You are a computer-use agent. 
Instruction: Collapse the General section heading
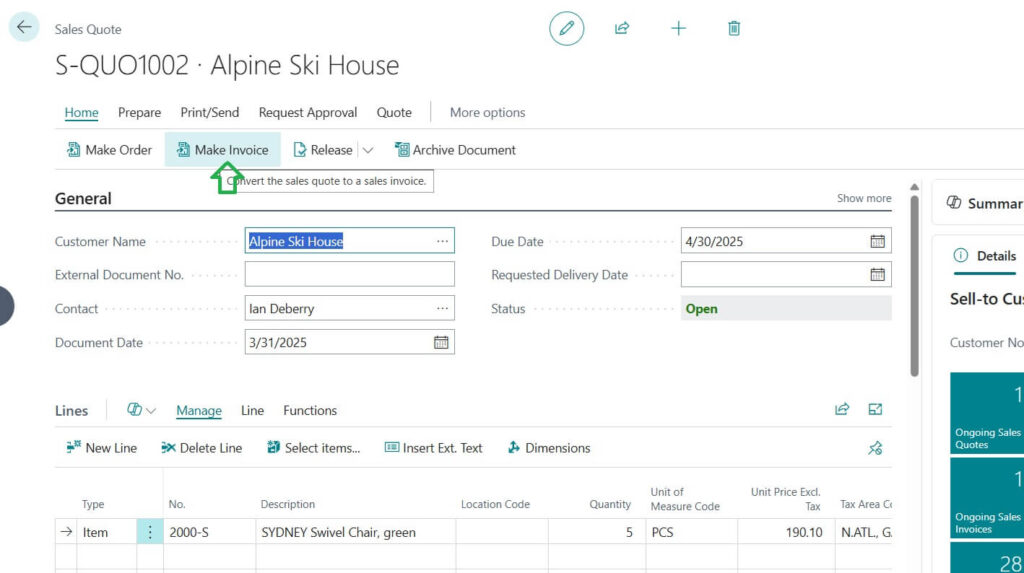click(83, 199)
